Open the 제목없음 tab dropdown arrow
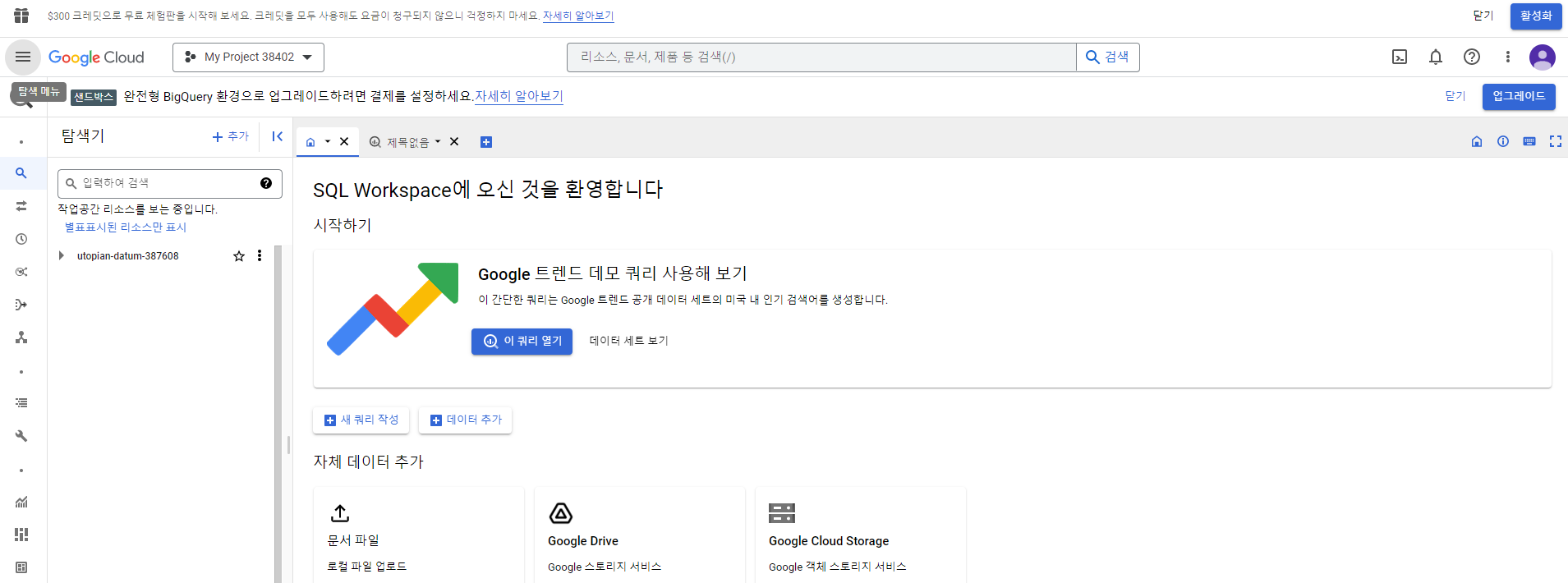This screenshot has height=583, width=1568. (438, 141)
